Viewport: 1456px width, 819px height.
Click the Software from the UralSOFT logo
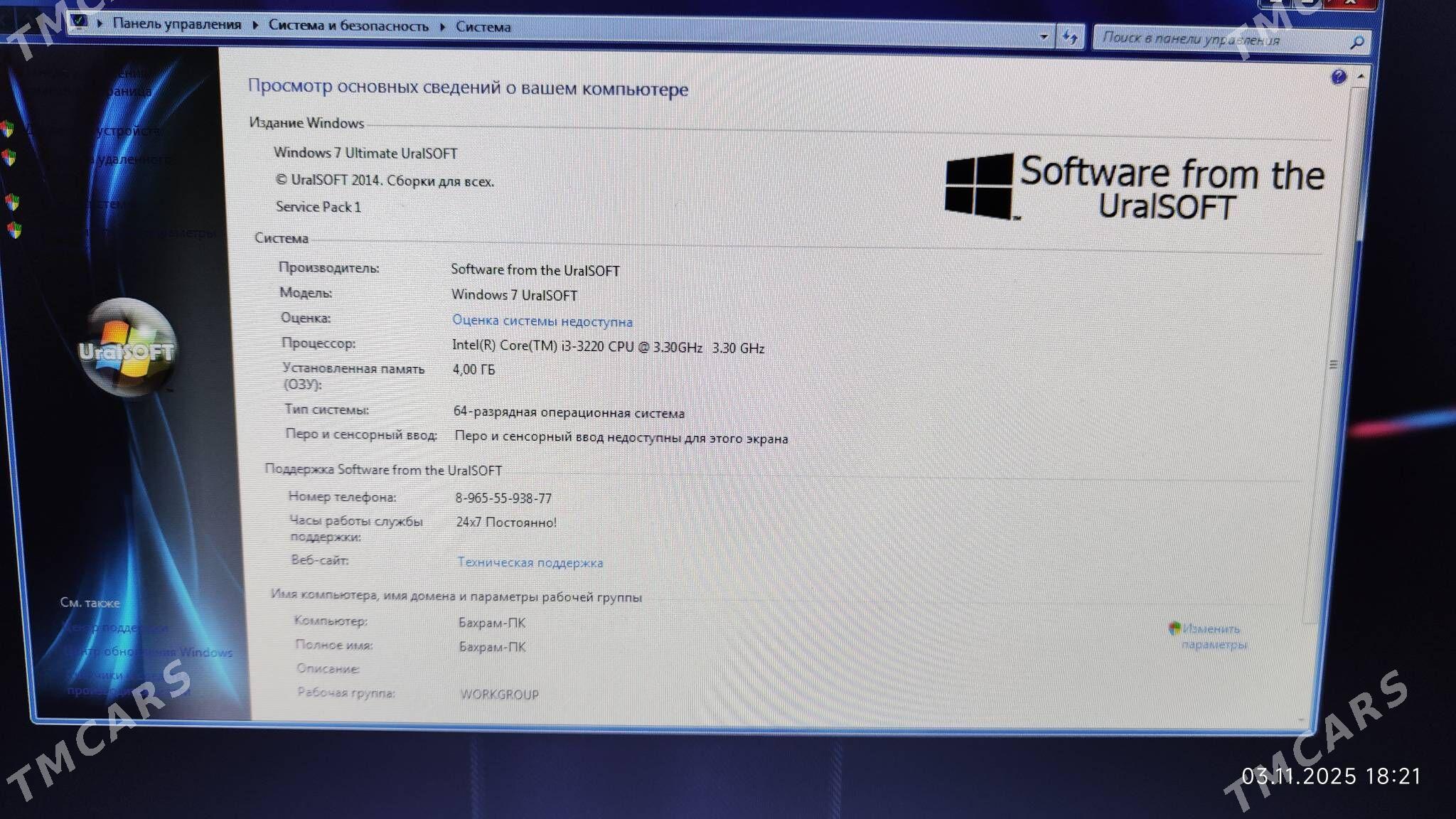pyautogui.click(x=1133, y=188)
